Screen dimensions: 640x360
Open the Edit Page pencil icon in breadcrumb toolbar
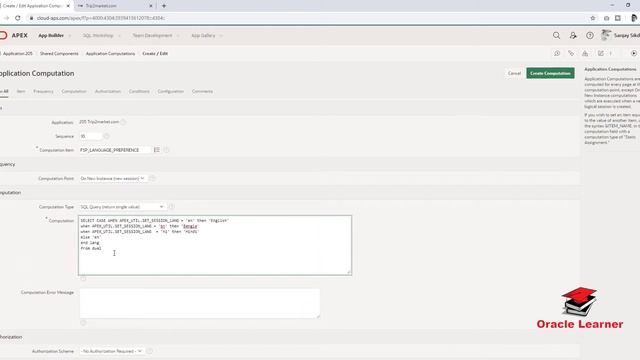[x=600, y=53]
